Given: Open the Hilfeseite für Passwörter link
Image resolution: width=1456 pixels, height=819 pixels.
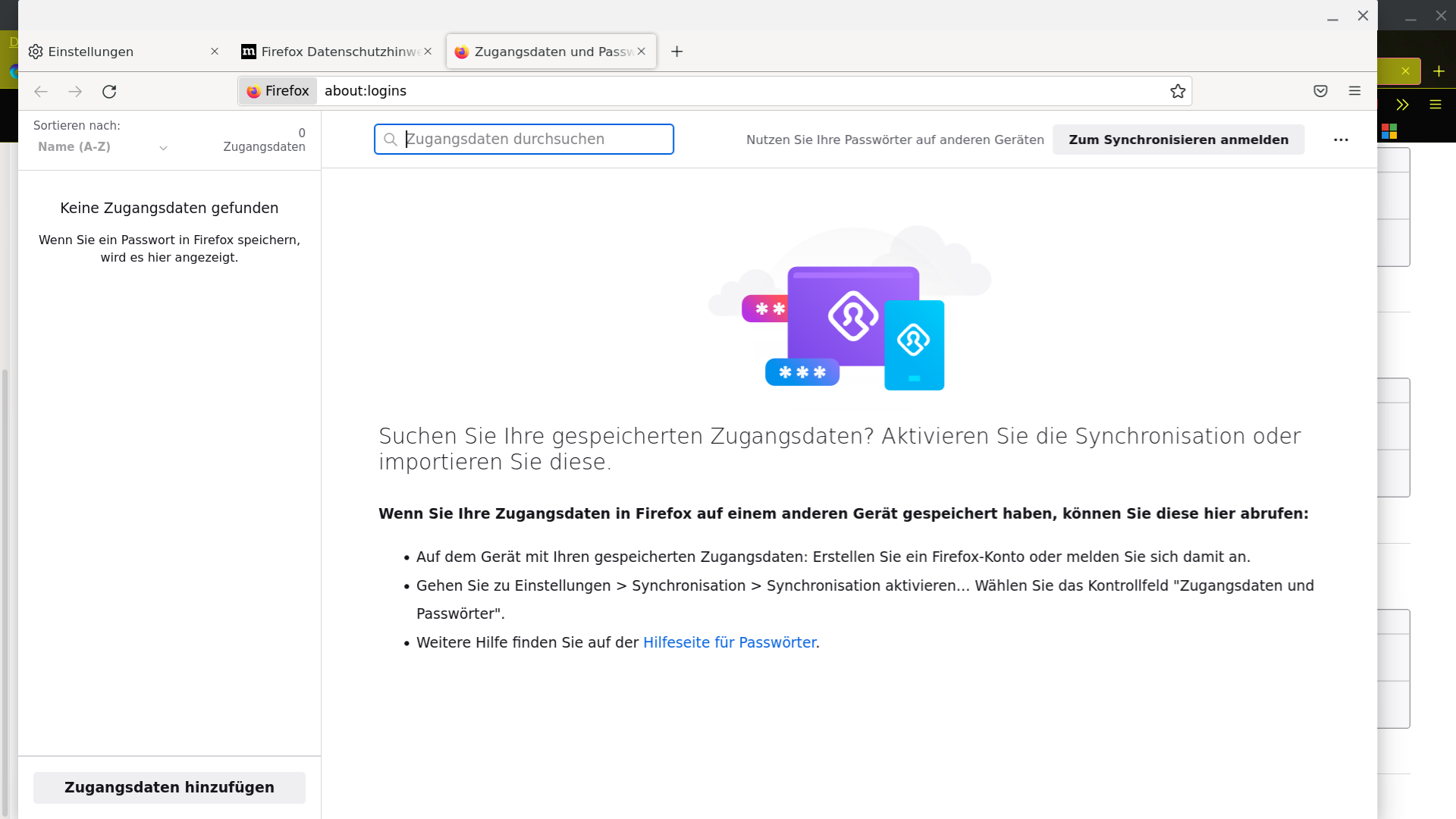Looking at the screenshot, I should (x=729, y=642).
